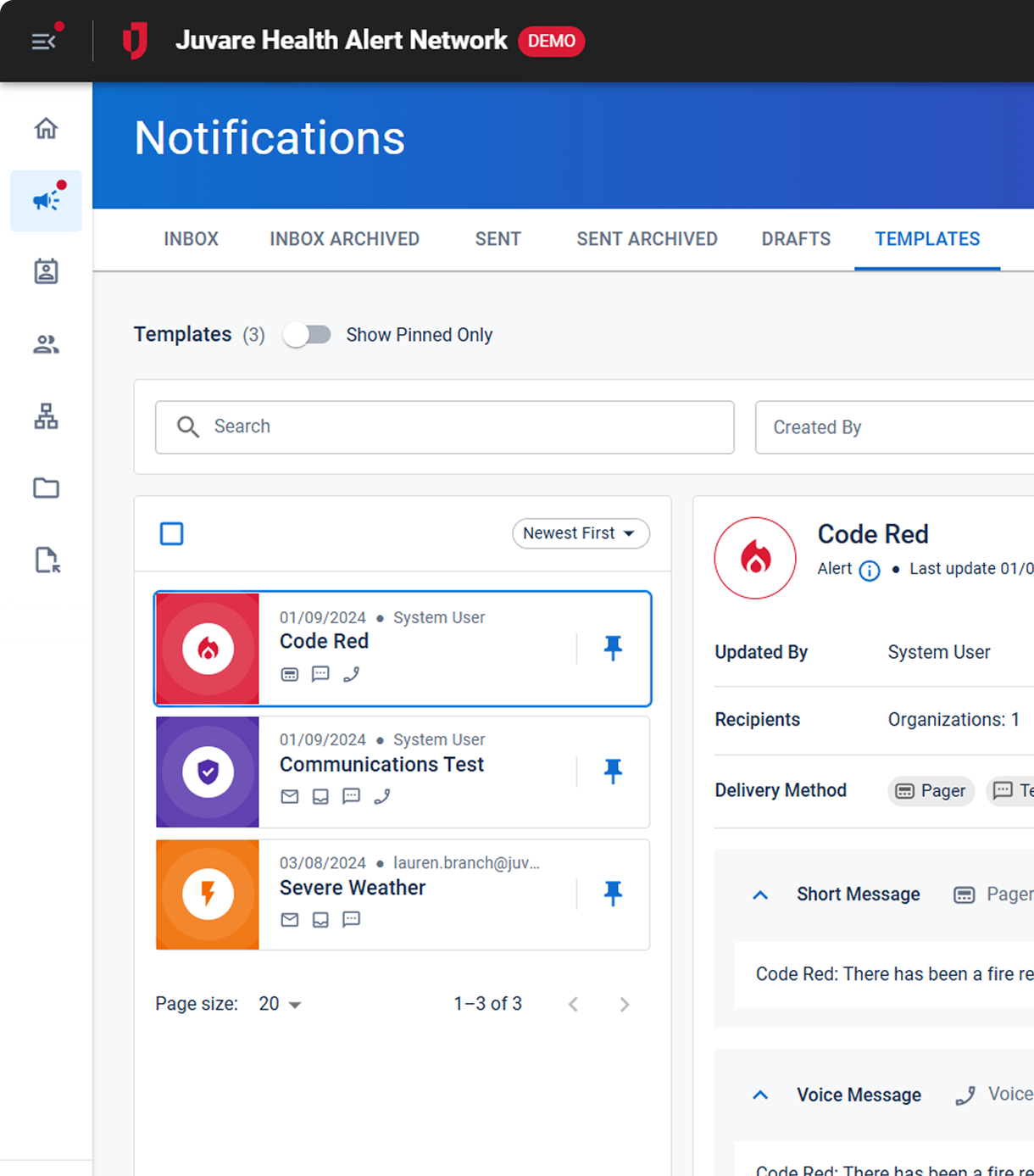Open the folder documents sidebar icon
Viewport: 1034px width, 1176px height.
coord(46,488)
